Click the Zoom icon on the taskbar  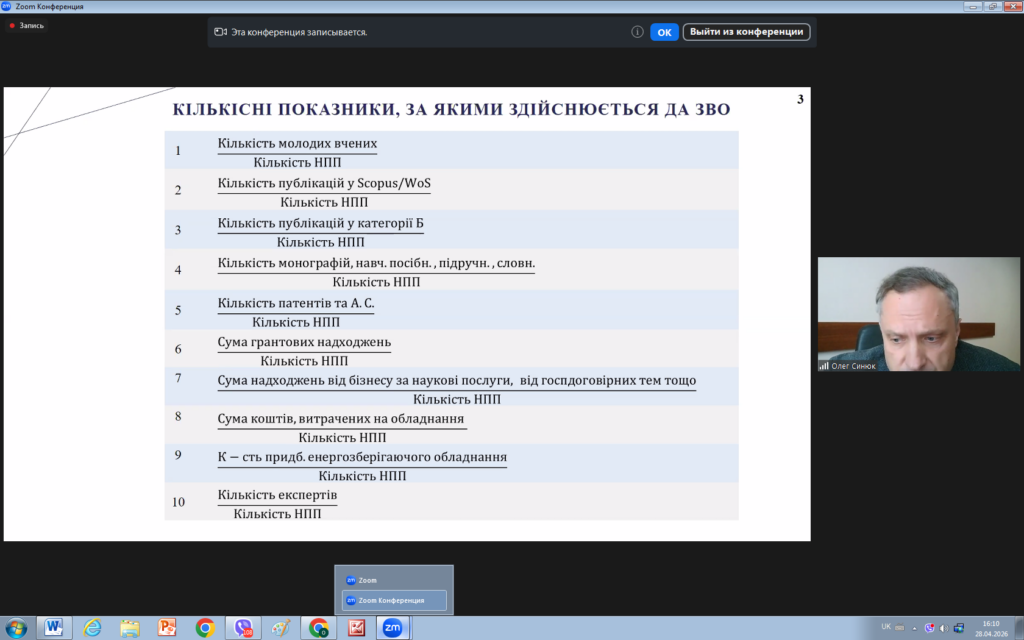click(x=393, y=628)
